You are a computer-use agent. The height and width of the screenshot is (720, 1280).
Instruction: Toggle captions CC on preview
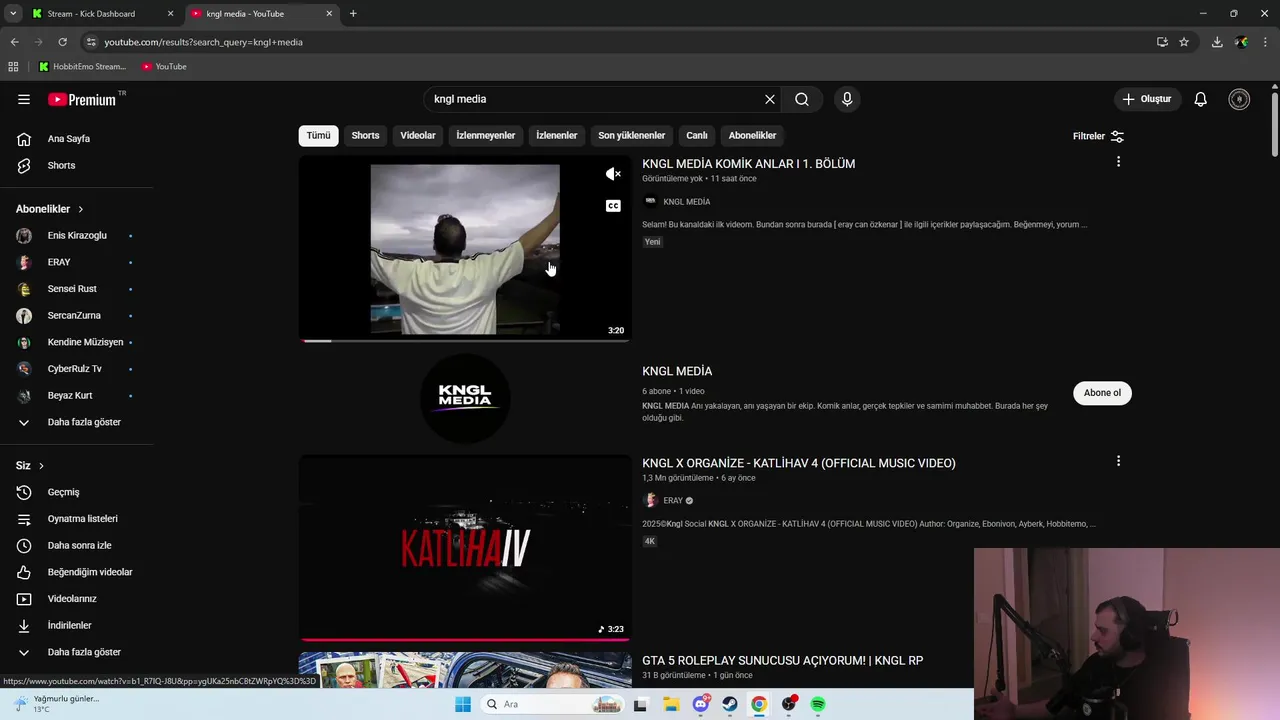pos(613,206)
